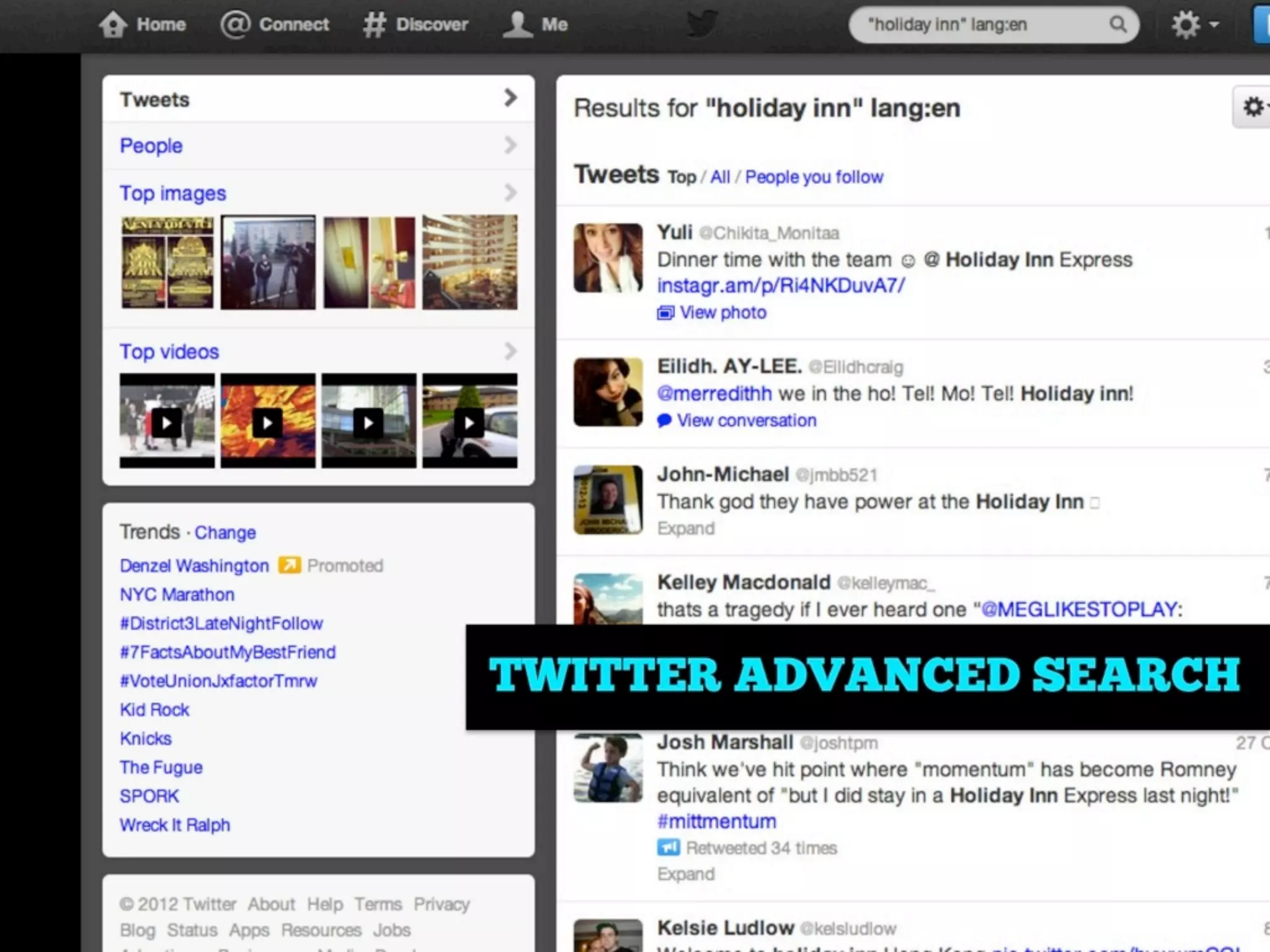Expand the Top images section chevron
The image size is (1270, 952).
point(510,193)
